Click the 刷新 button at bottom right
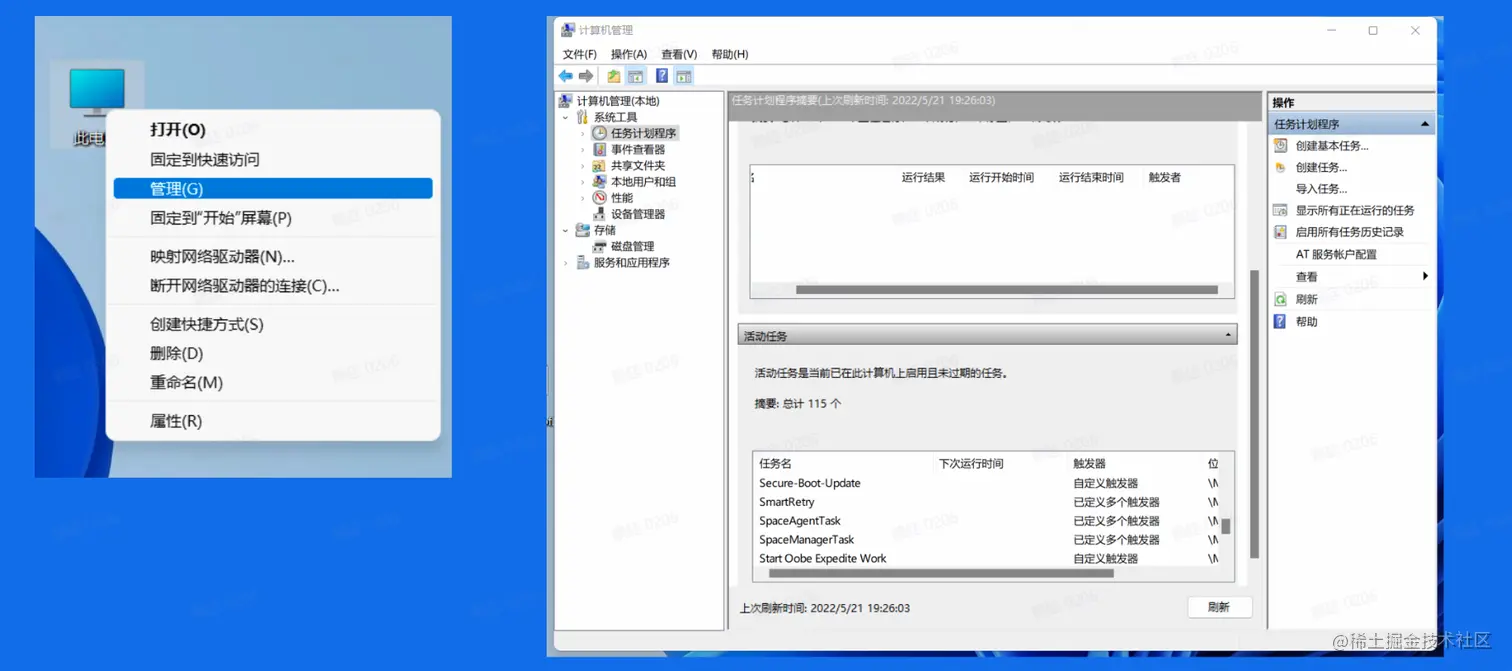 point(1220,607)
